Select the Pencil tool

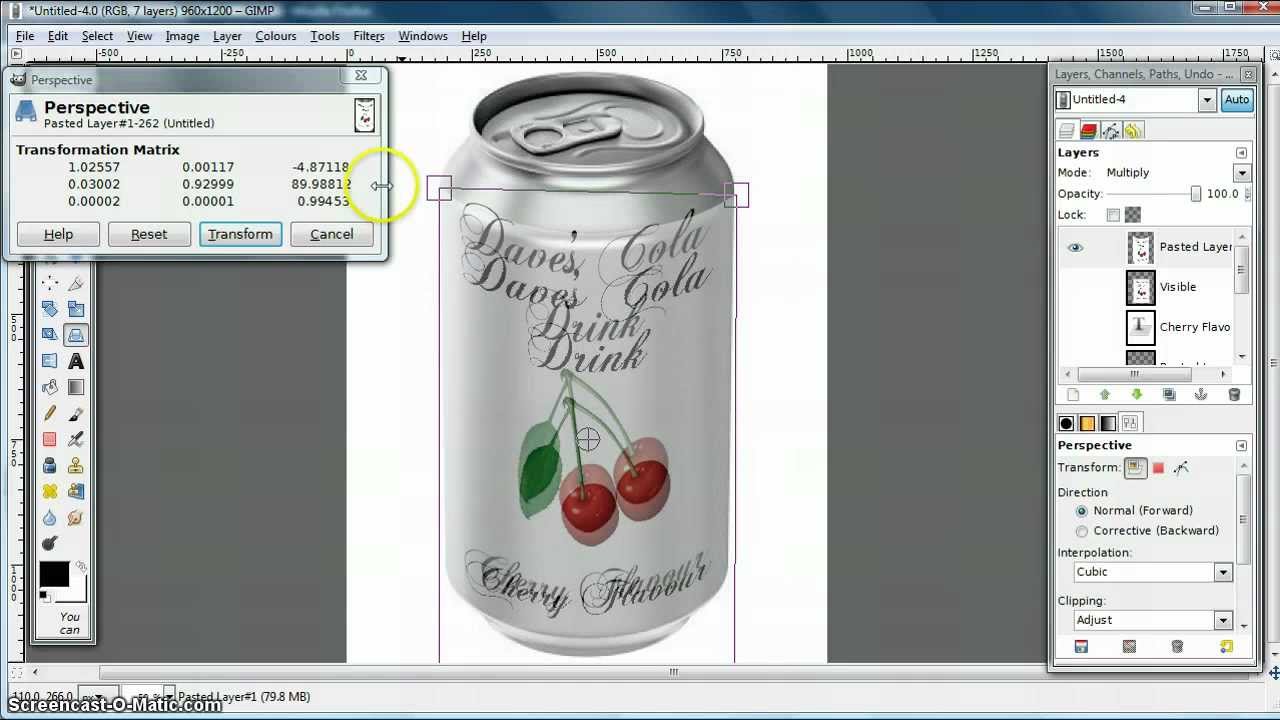tap(49, 413)
